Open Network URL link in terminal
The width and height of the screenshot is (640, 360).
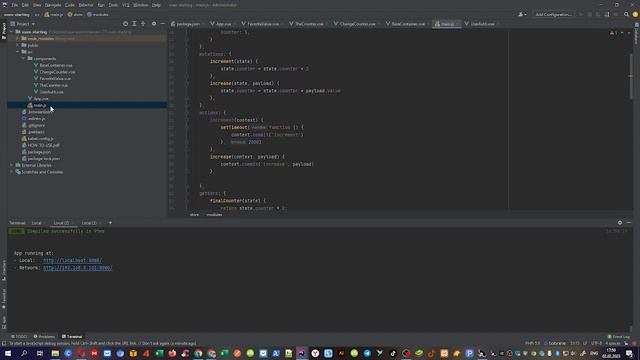(78, 268)
